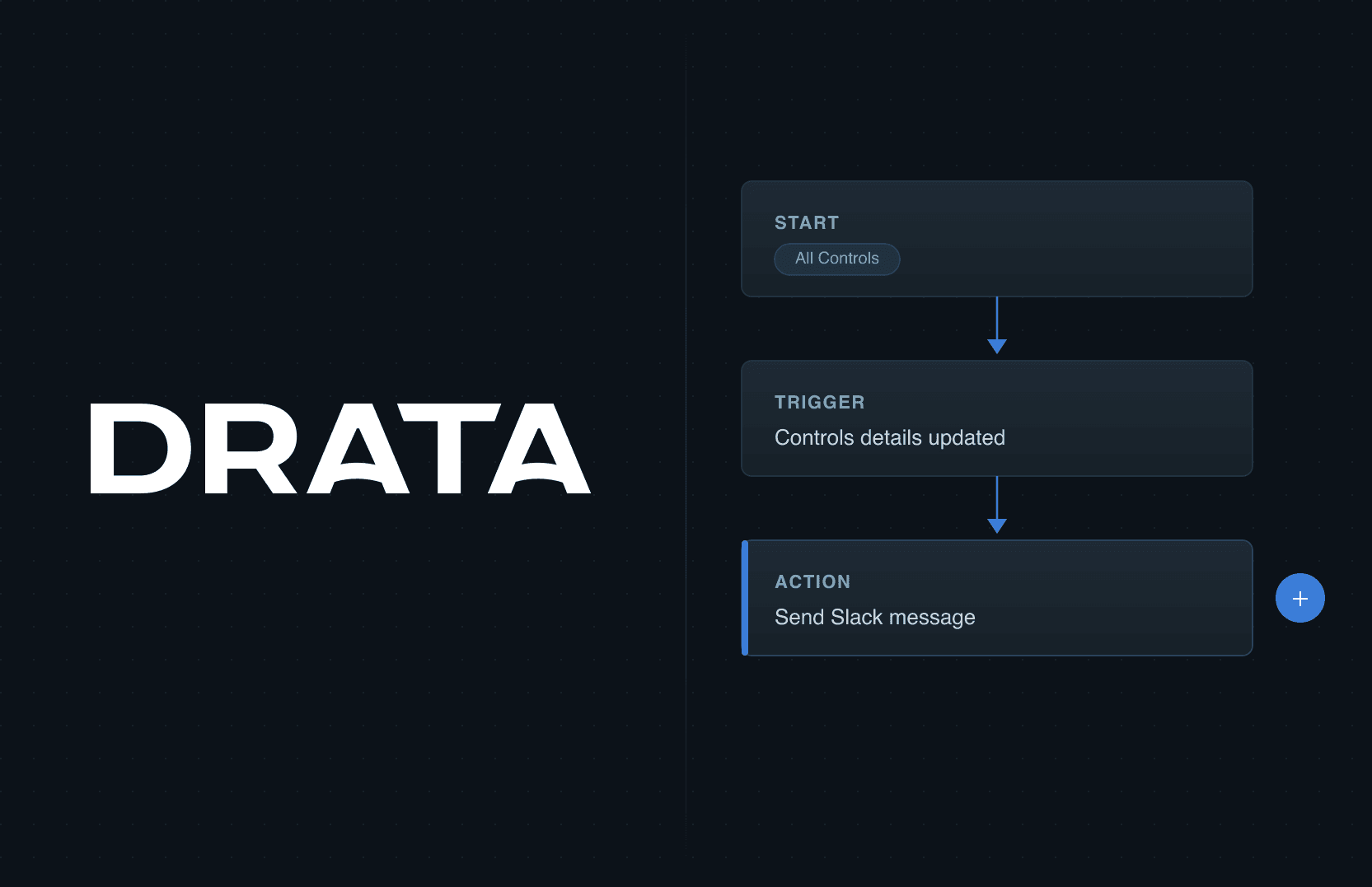The image size is (1372, 887).
Task: Open the TRIGGER workflow card
Action: coord(997,418)
